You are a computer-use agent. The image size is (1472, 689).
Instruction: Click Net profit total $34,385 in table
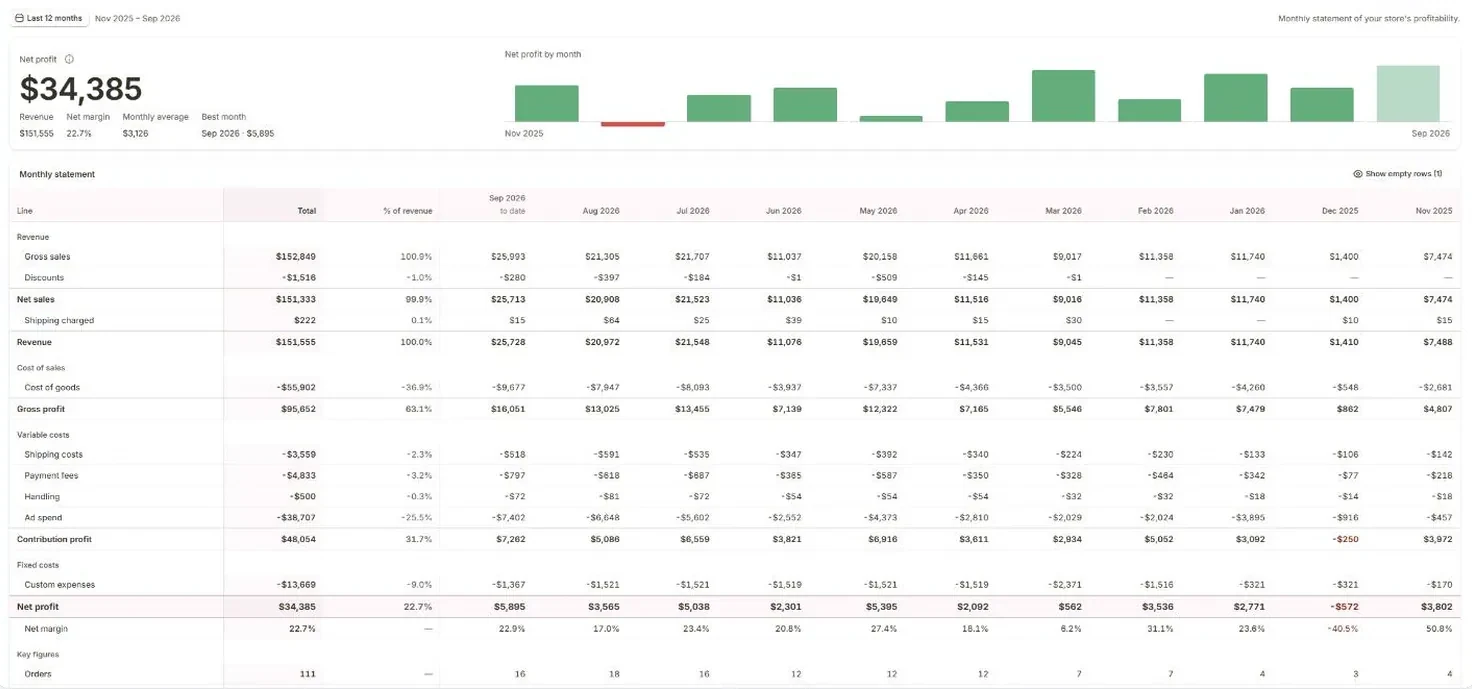point(298,607)
